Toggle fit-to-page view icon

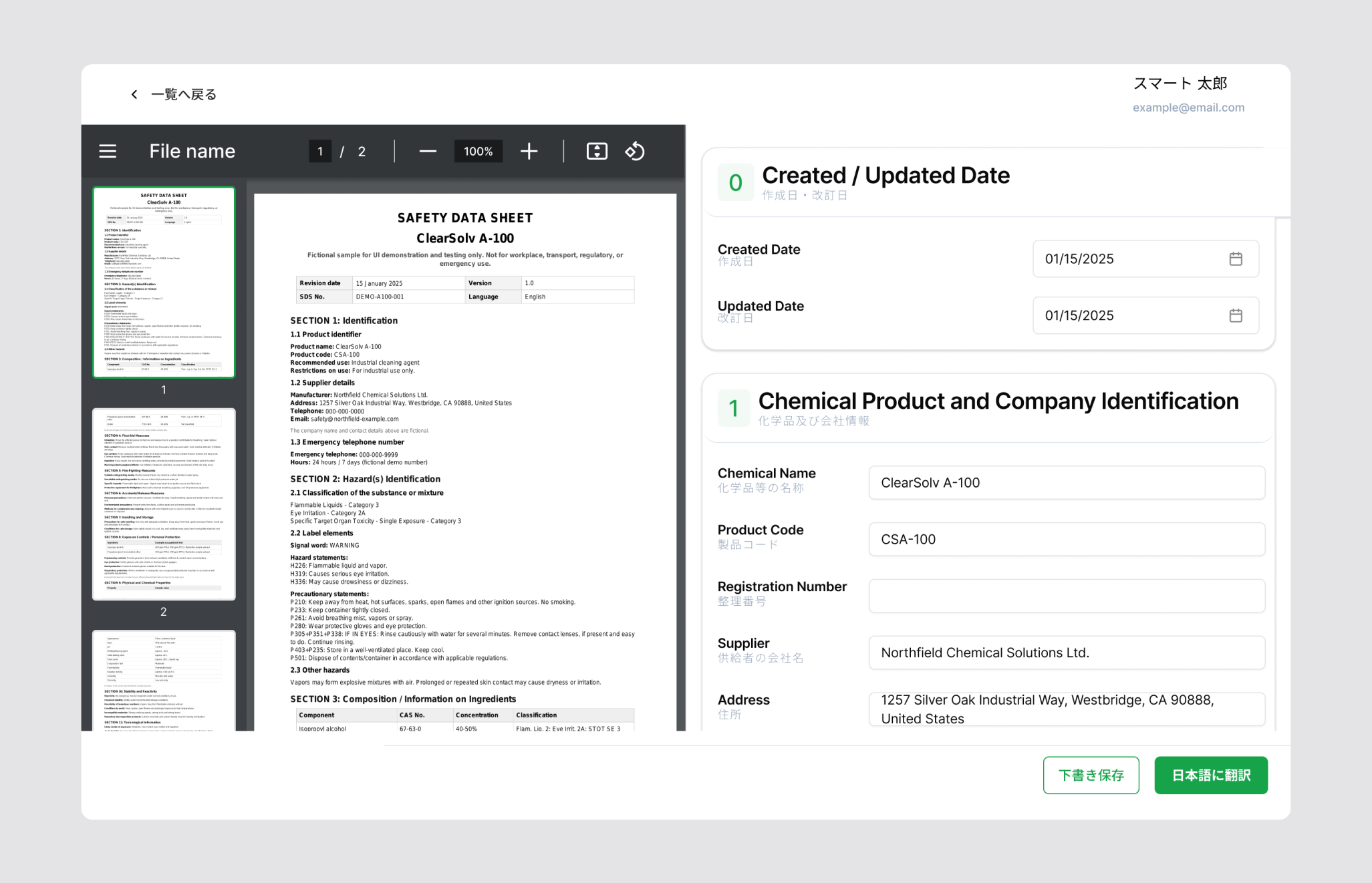[x=597, y=152]
